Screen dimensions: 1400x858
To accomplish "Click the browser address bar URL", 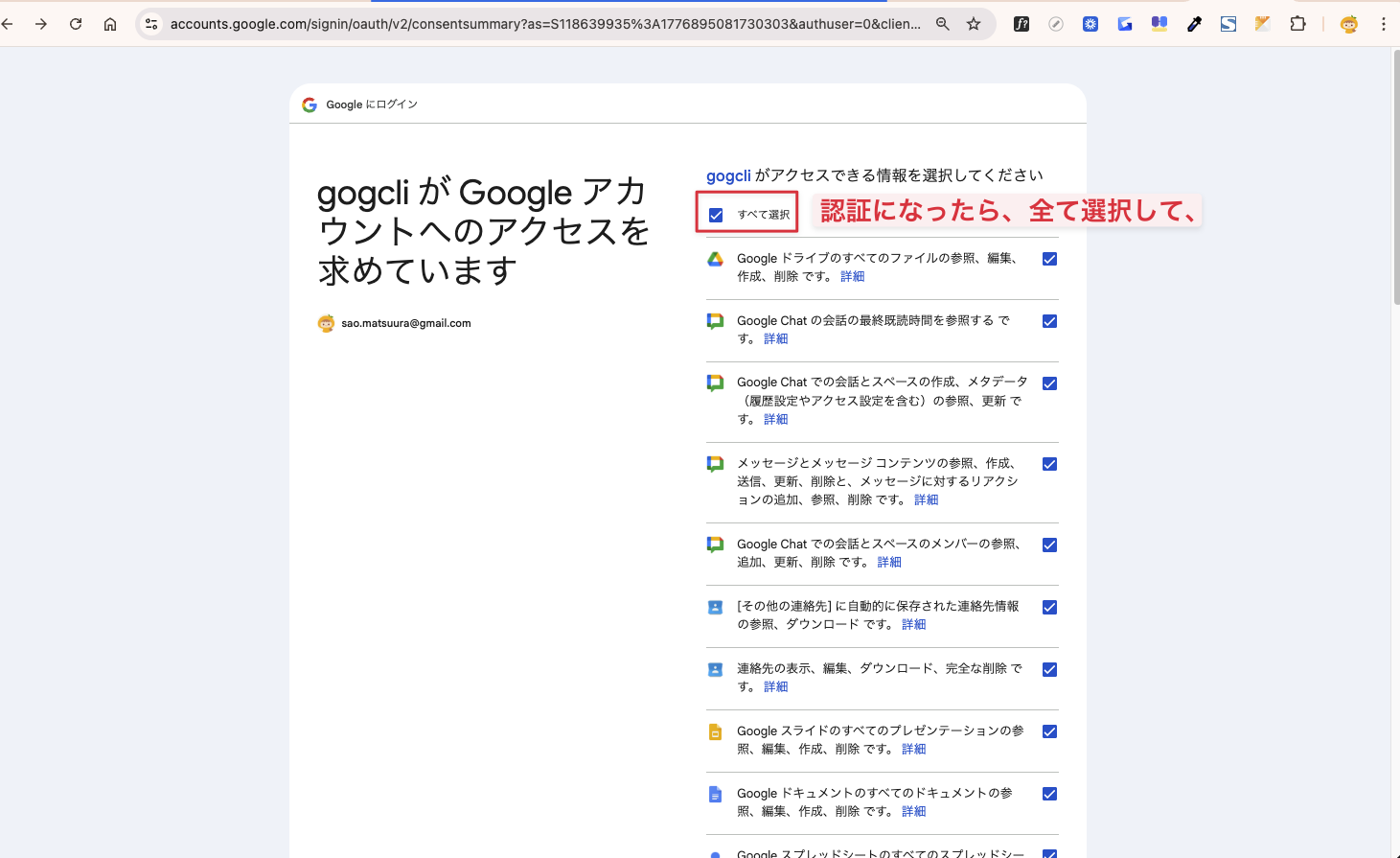I will [545, 24].
